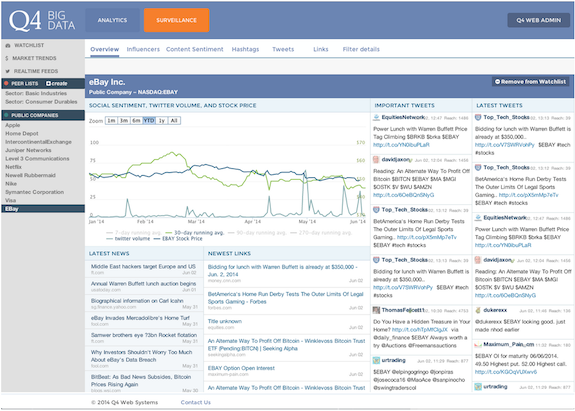Click first Top_Tech_Stocks avatar in Latest Tweets
The image size is (575, 411).
point(478,117)
